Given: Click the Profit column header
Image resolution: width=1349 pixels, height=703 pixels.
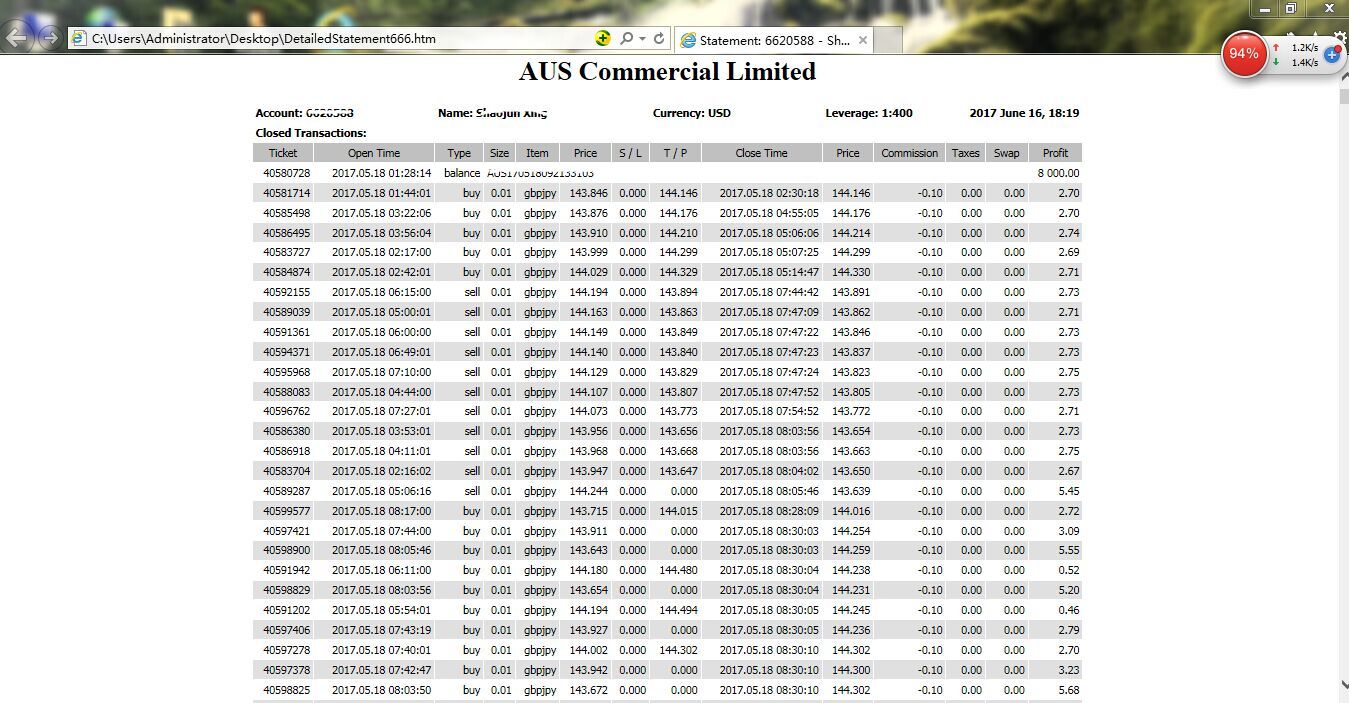Looking at the screenshot, I should tap(1055, 153).
